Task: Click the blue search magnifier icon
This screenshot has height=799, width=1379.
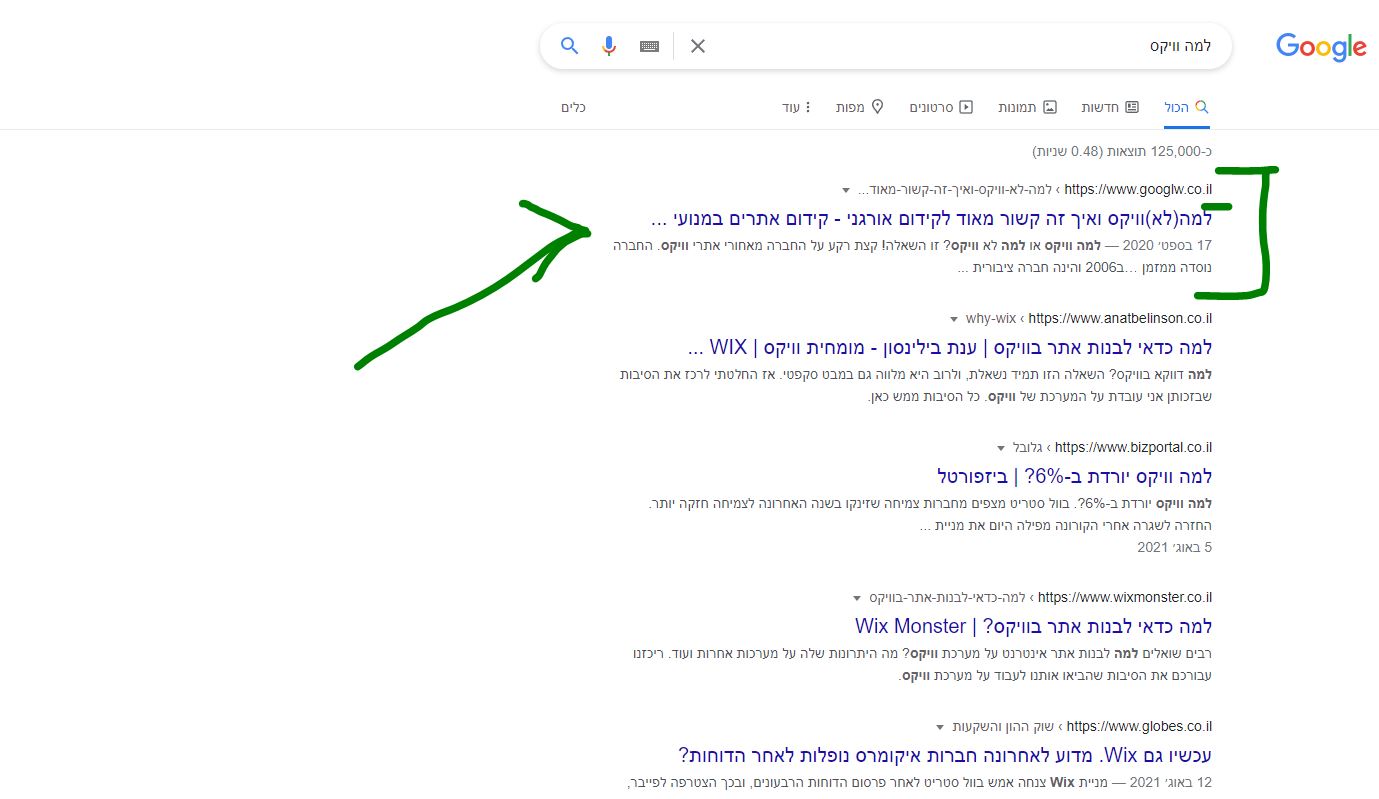Action: (569, 46)
